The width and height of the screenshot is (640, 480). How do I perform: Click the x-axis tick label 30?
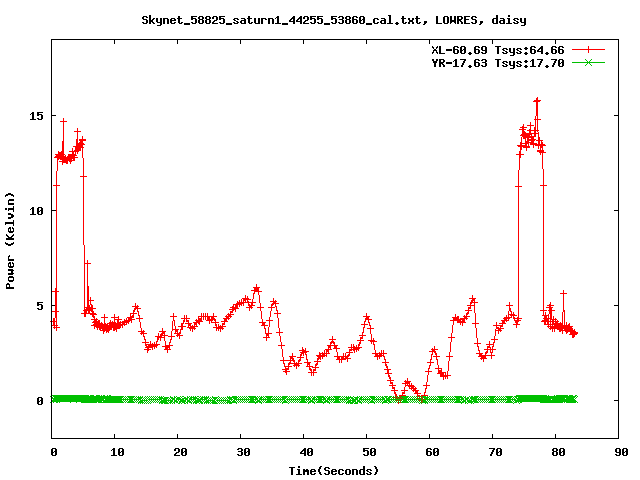[243, 452]
